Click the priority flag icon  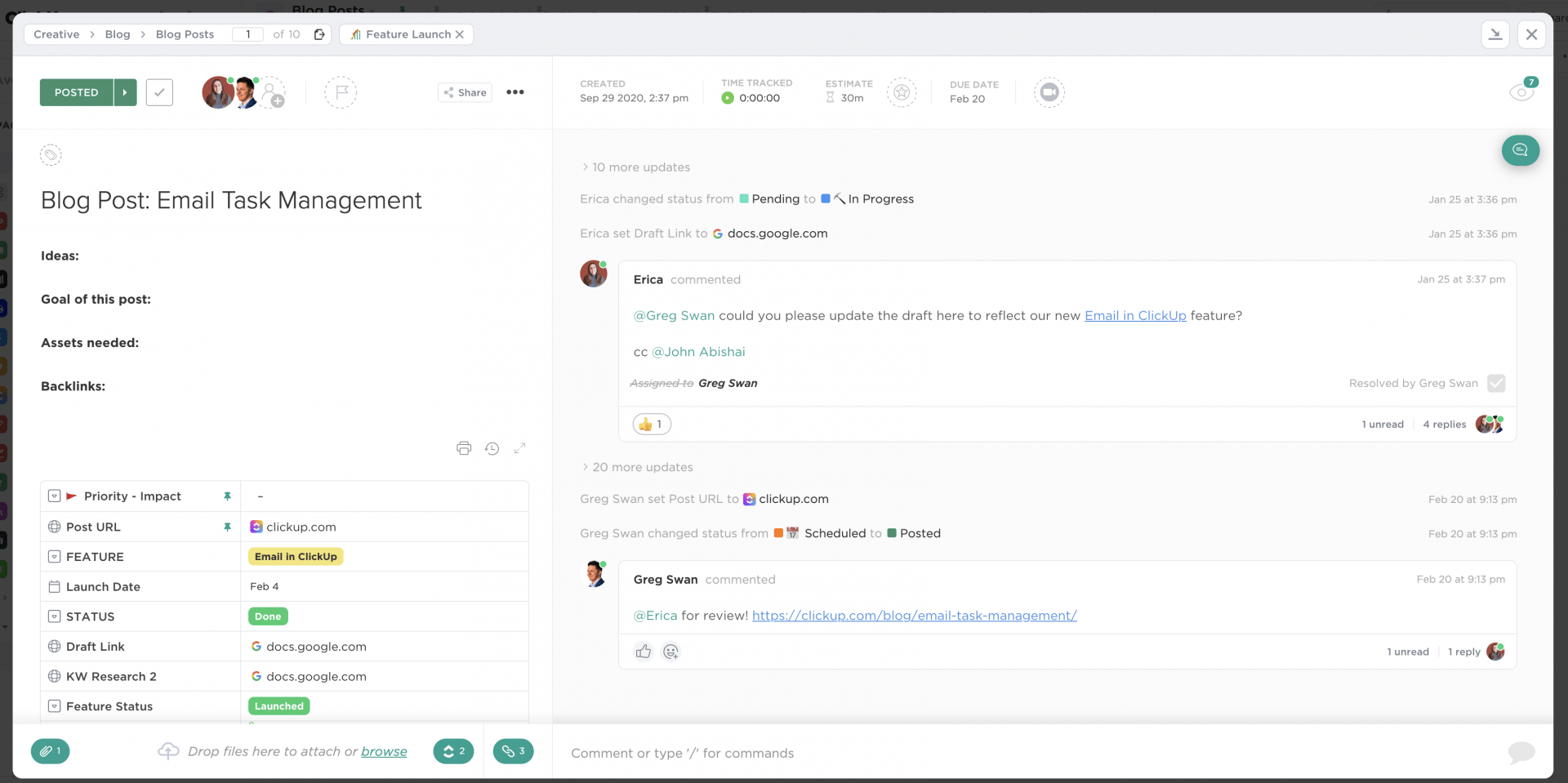point(341,92)
